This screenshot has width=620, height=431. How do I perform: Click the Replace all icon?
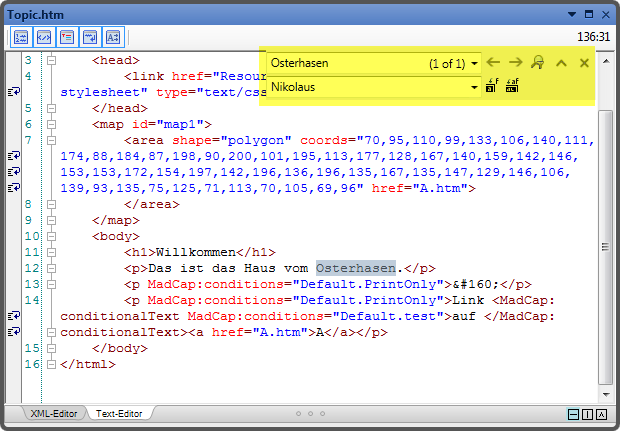pyautogui.click(x=512, y=87)
